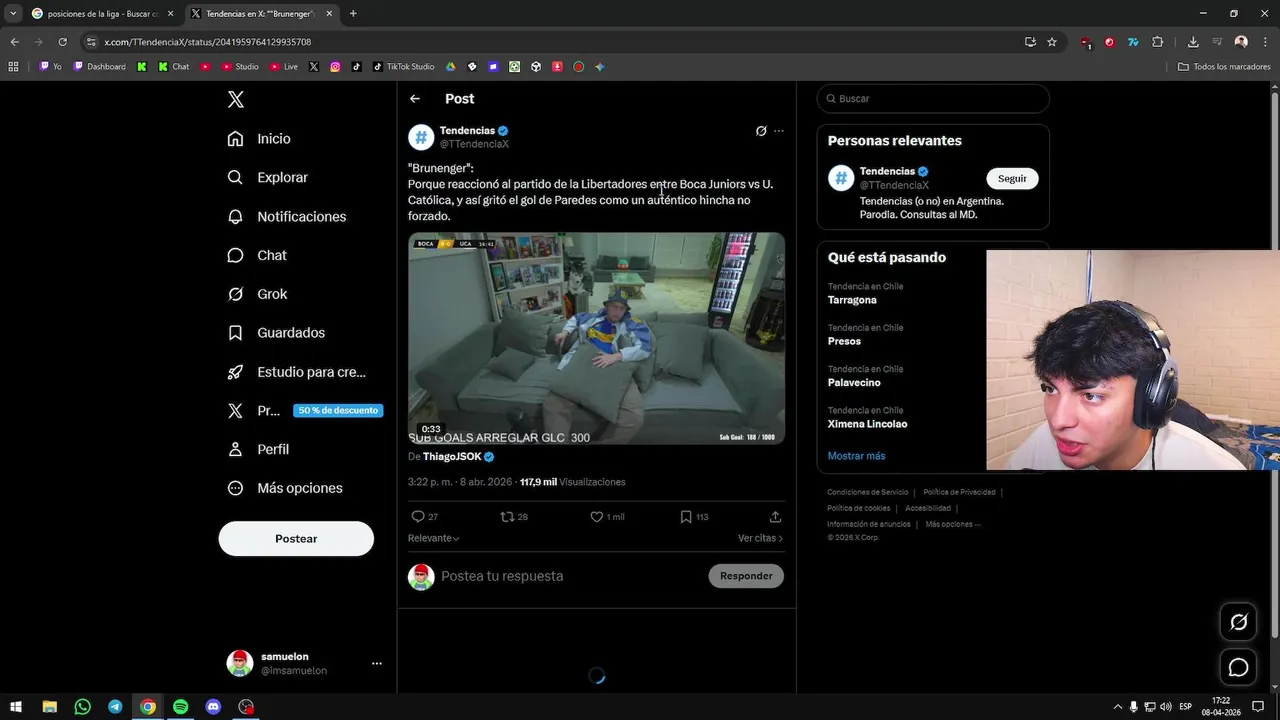Open the floating Grok button
The width and height of the screenshot is (1280, 720).
(1238, 622)
